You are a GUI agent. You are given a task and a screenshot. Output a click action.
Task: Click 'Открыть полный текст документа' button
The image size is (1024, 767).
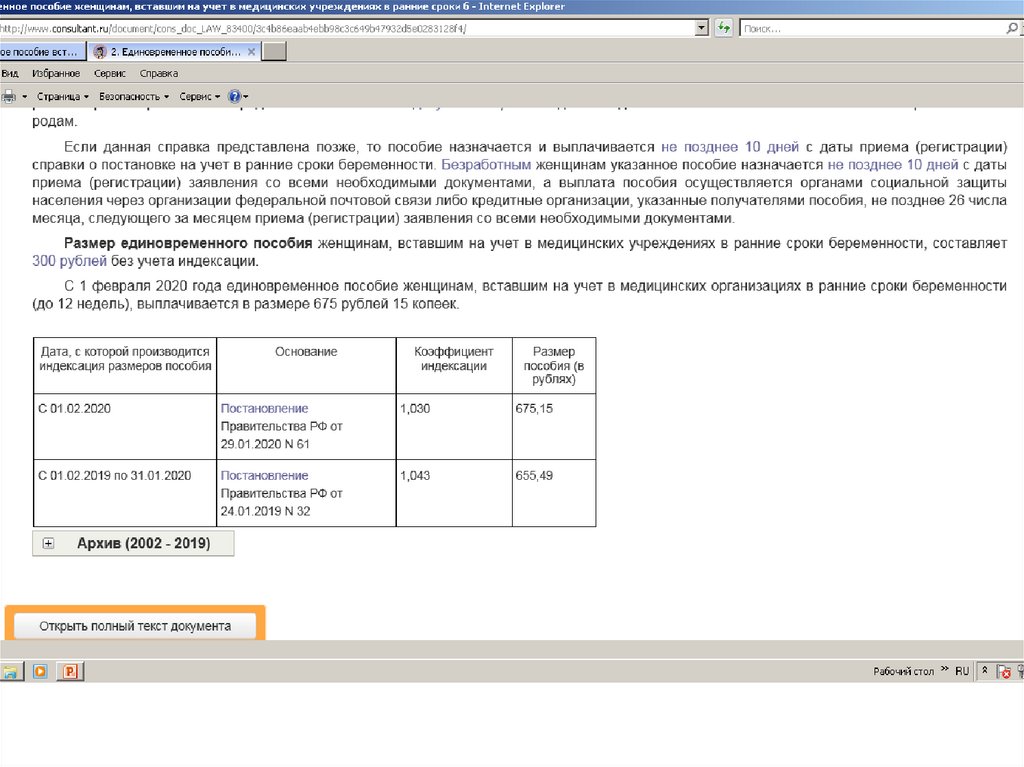(135, 626)
